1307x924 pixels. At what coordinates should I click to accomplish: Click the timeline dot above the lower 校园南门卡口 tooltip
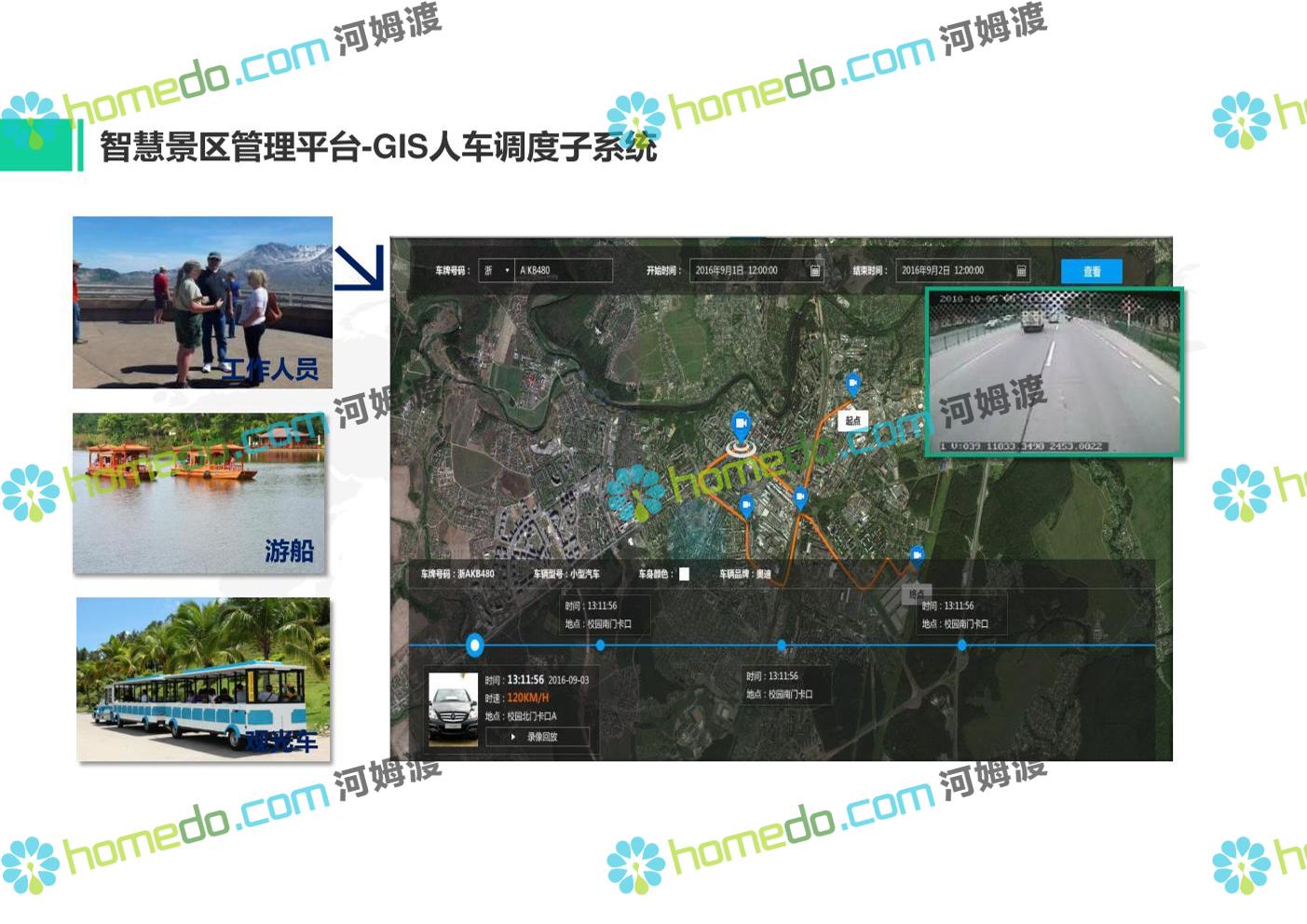tap(782, 645)
